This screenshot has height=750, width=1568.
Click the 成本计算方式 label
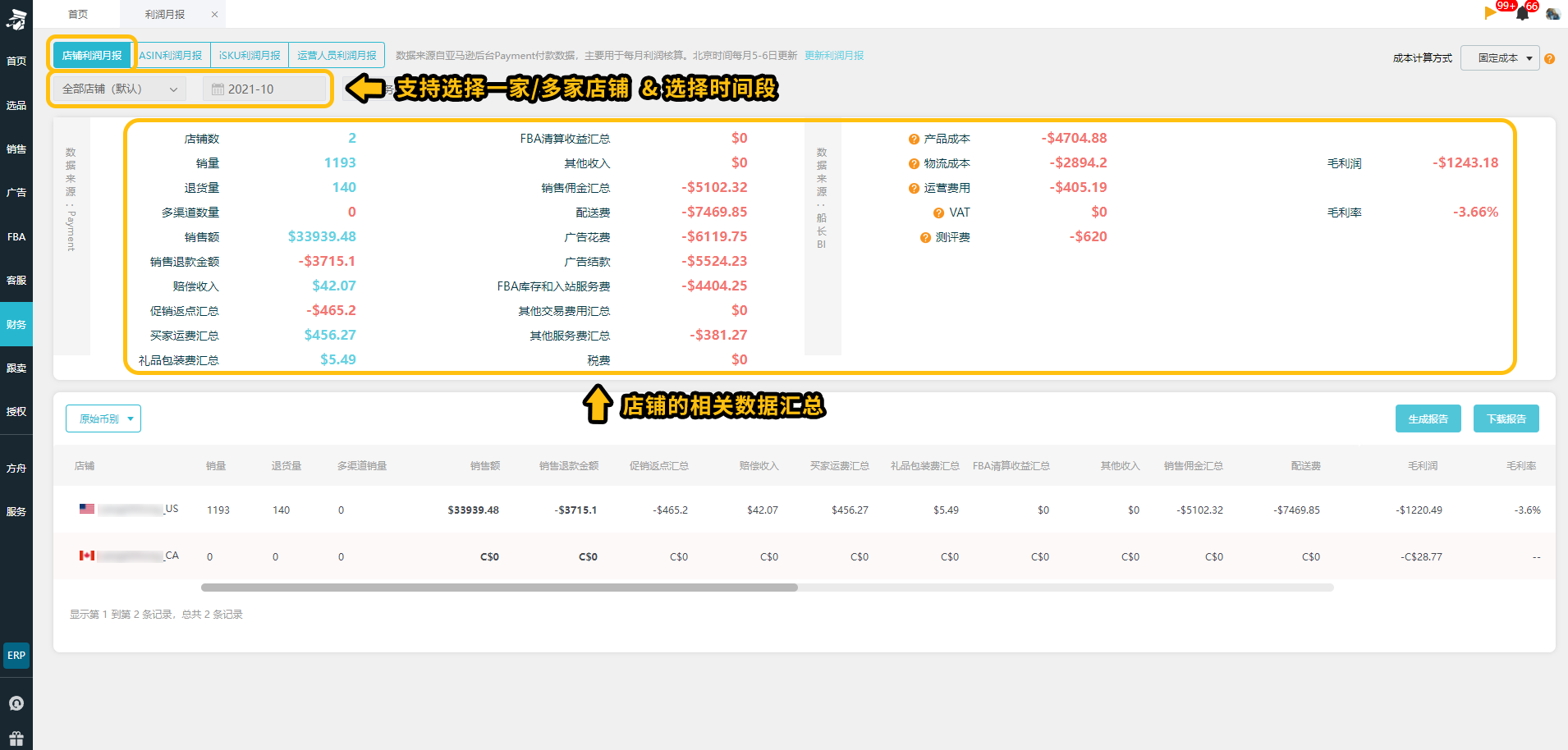click(1423, 58)
